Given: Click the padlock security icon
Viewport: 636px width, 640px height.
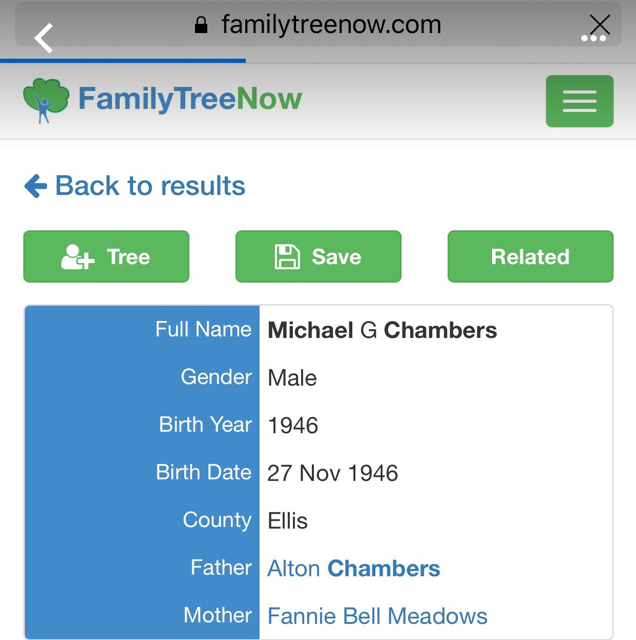Looking at the screenshot, I should [201, 25].
